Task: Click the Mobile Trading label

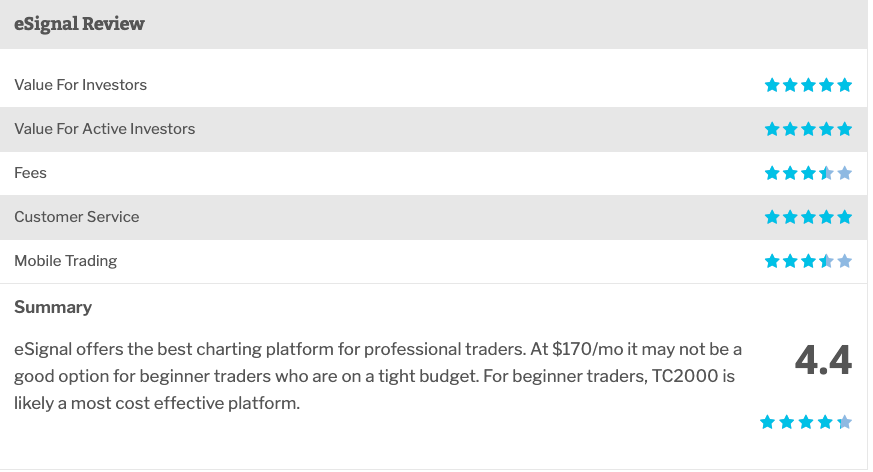Action: (66, 261)
